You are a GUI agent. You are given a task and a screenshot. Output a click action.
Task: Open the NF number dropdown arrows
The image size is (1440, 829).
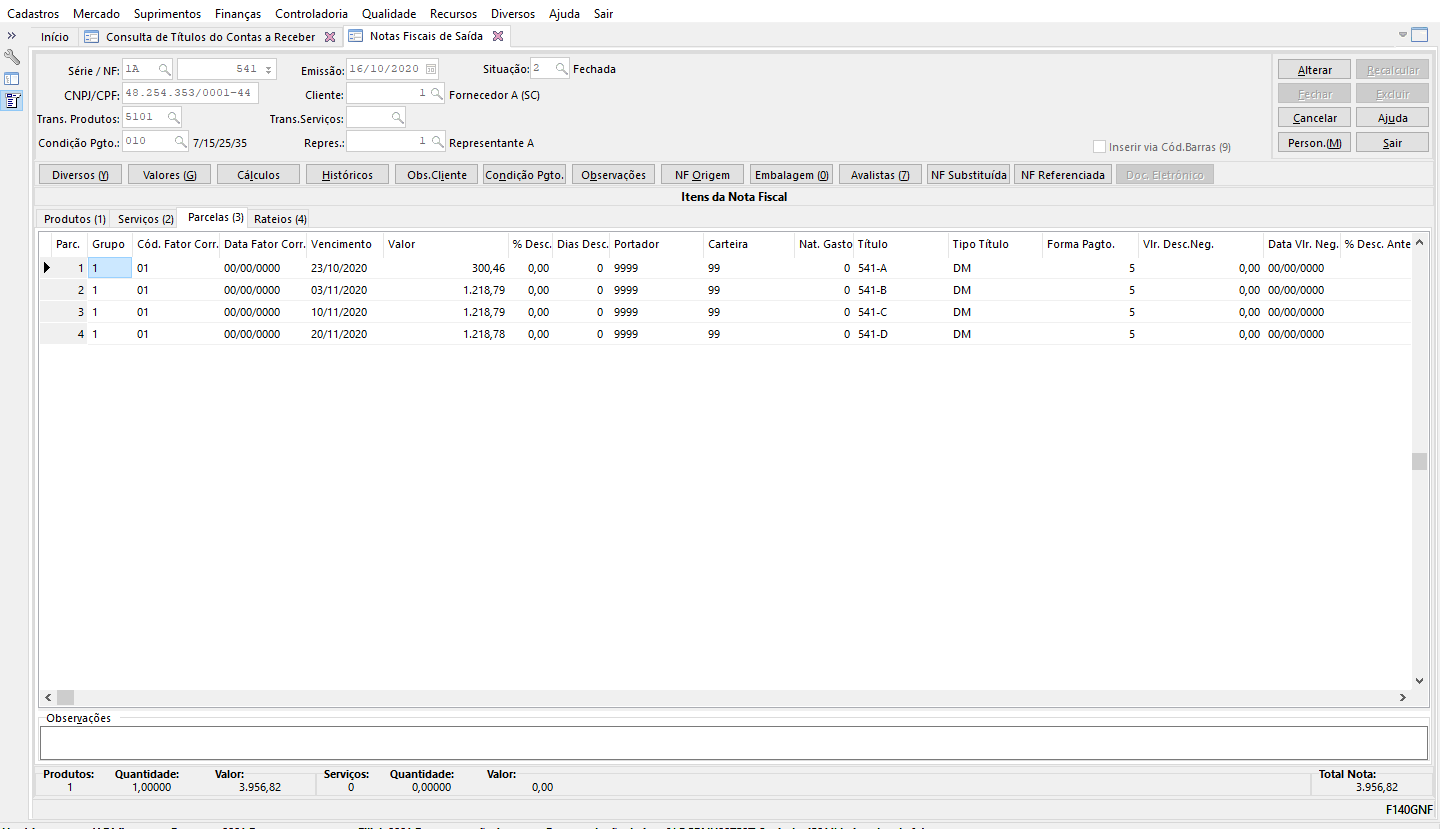tap(268, 69)
